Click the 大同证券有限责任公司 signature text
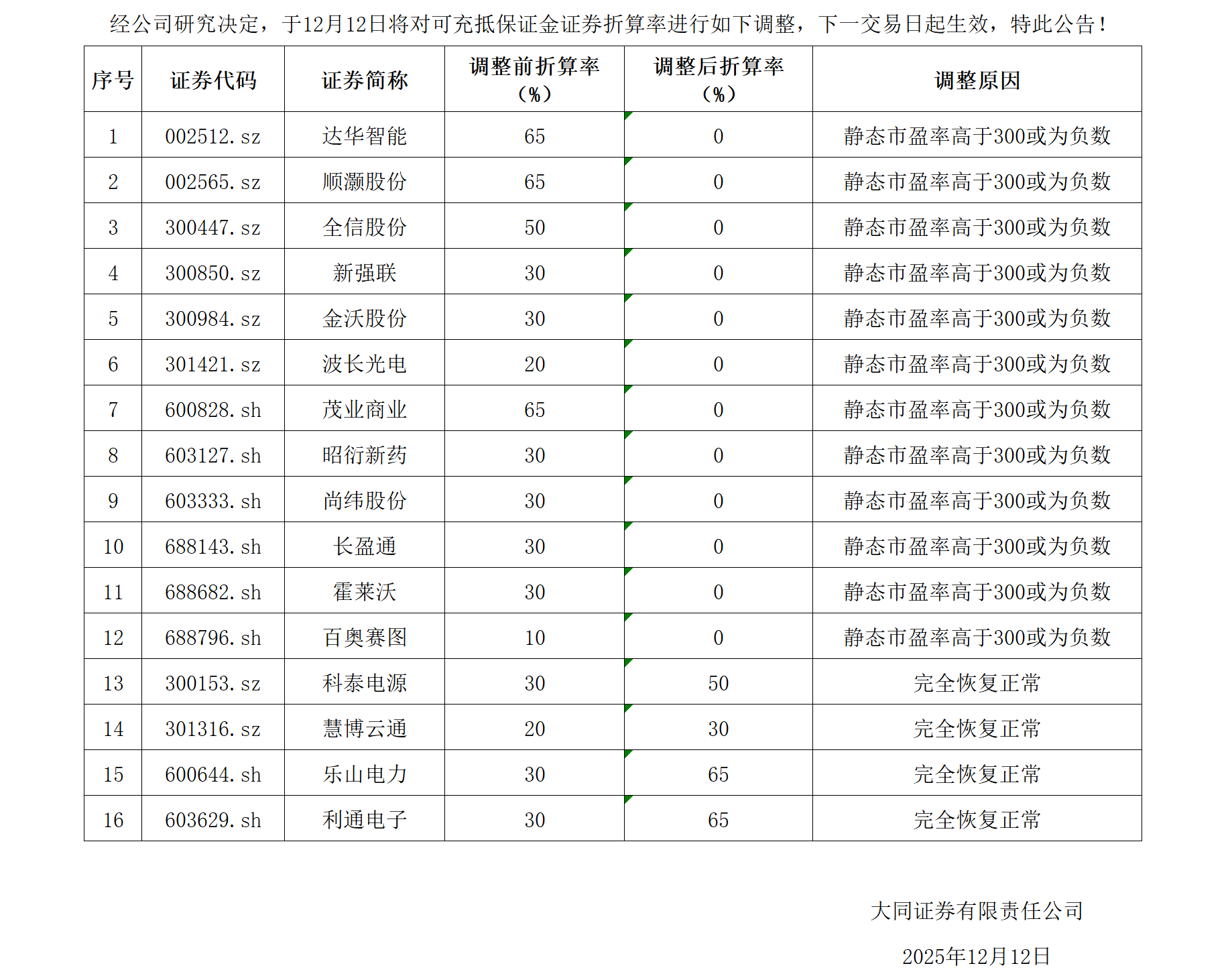 tap(976, 911)
